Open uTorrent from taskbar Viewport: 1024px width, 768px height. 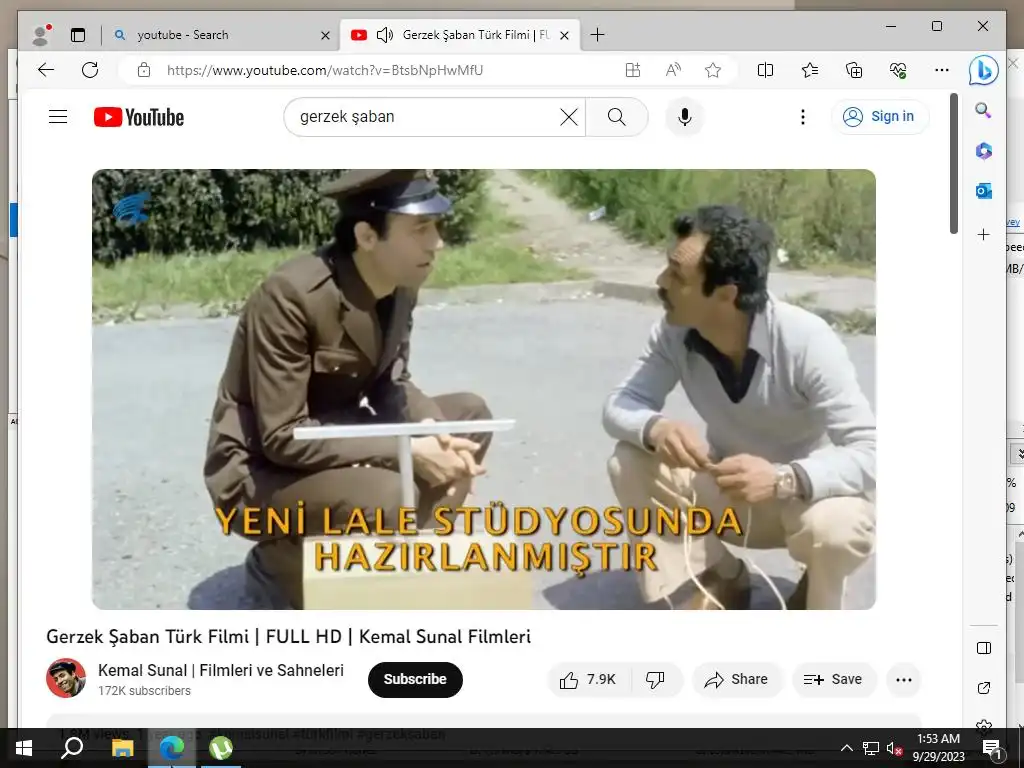[x=221, y=748]
